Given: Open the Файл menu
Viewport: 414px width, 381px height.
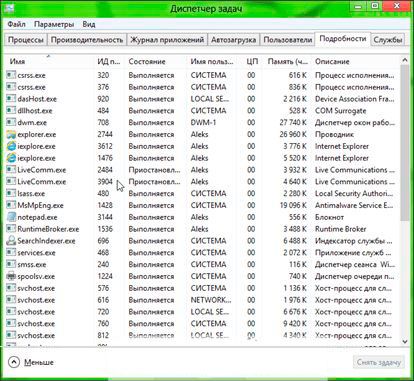Looking at the screenshot, I should point(16,24).
